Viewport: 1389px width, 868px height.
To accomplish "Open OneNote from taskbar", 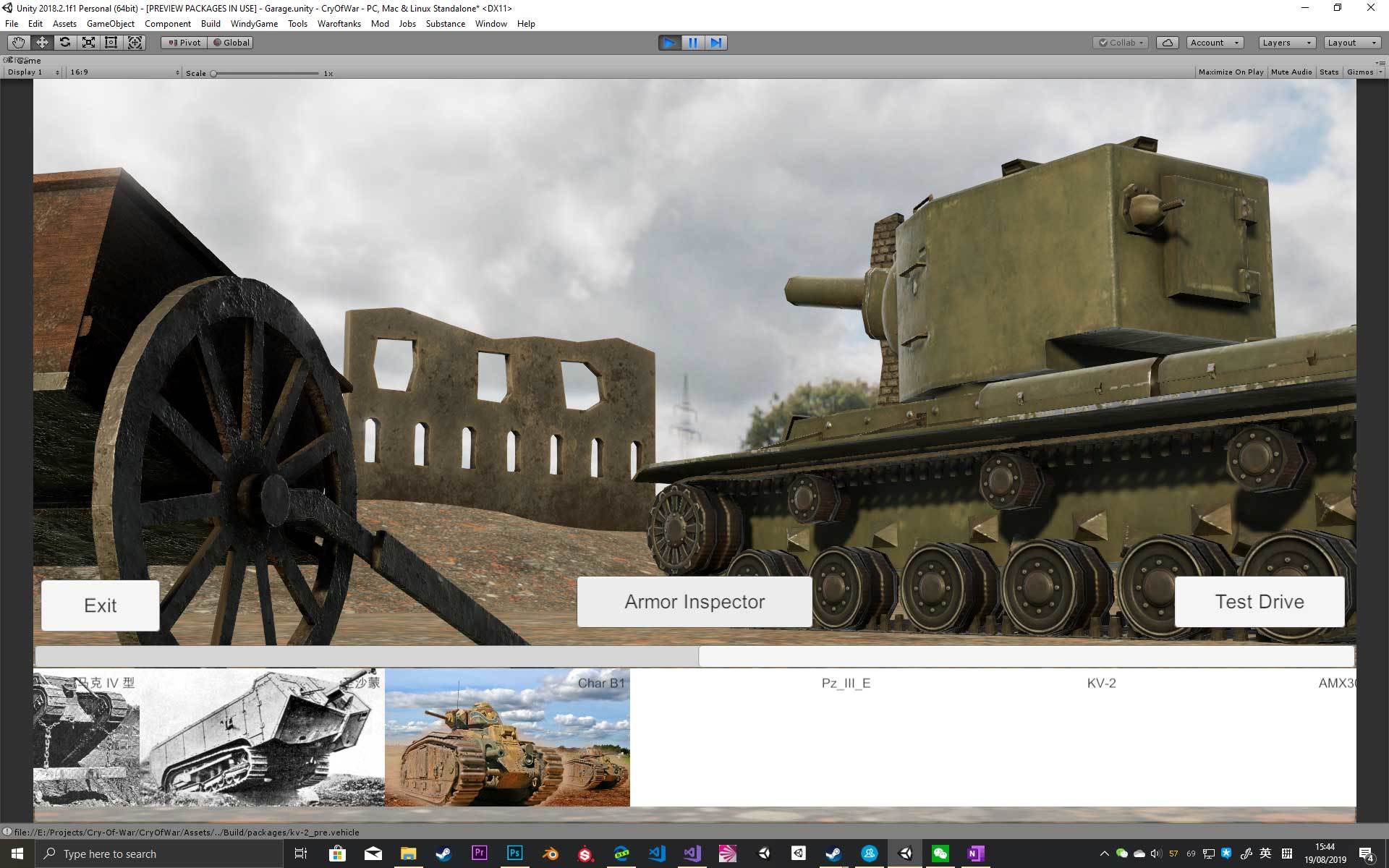I will click(975, 854).
